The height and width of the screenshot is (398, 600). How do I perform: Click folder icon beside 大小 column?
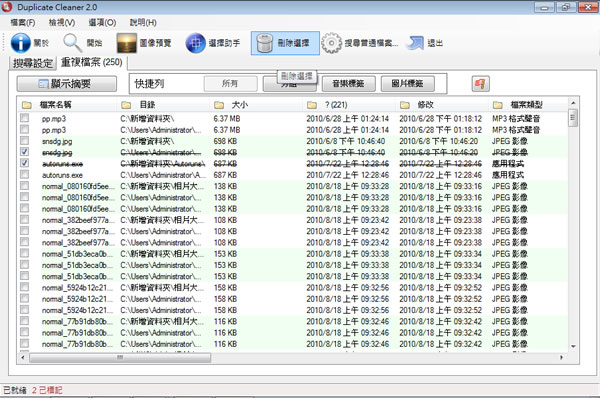[x=219, y=105]
